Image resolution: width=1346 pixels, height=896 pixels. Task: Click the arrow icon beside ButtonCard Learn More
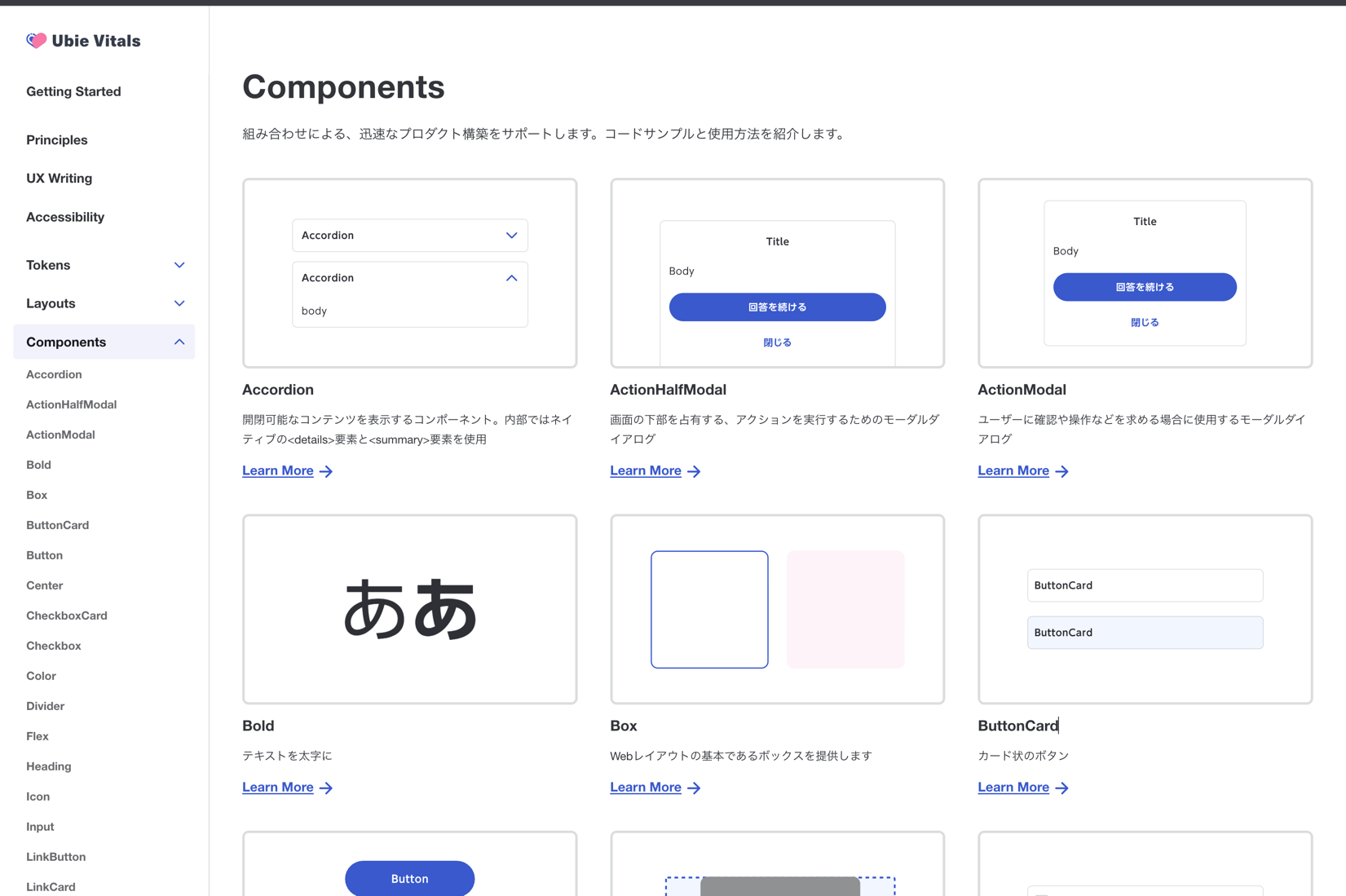1061,788
